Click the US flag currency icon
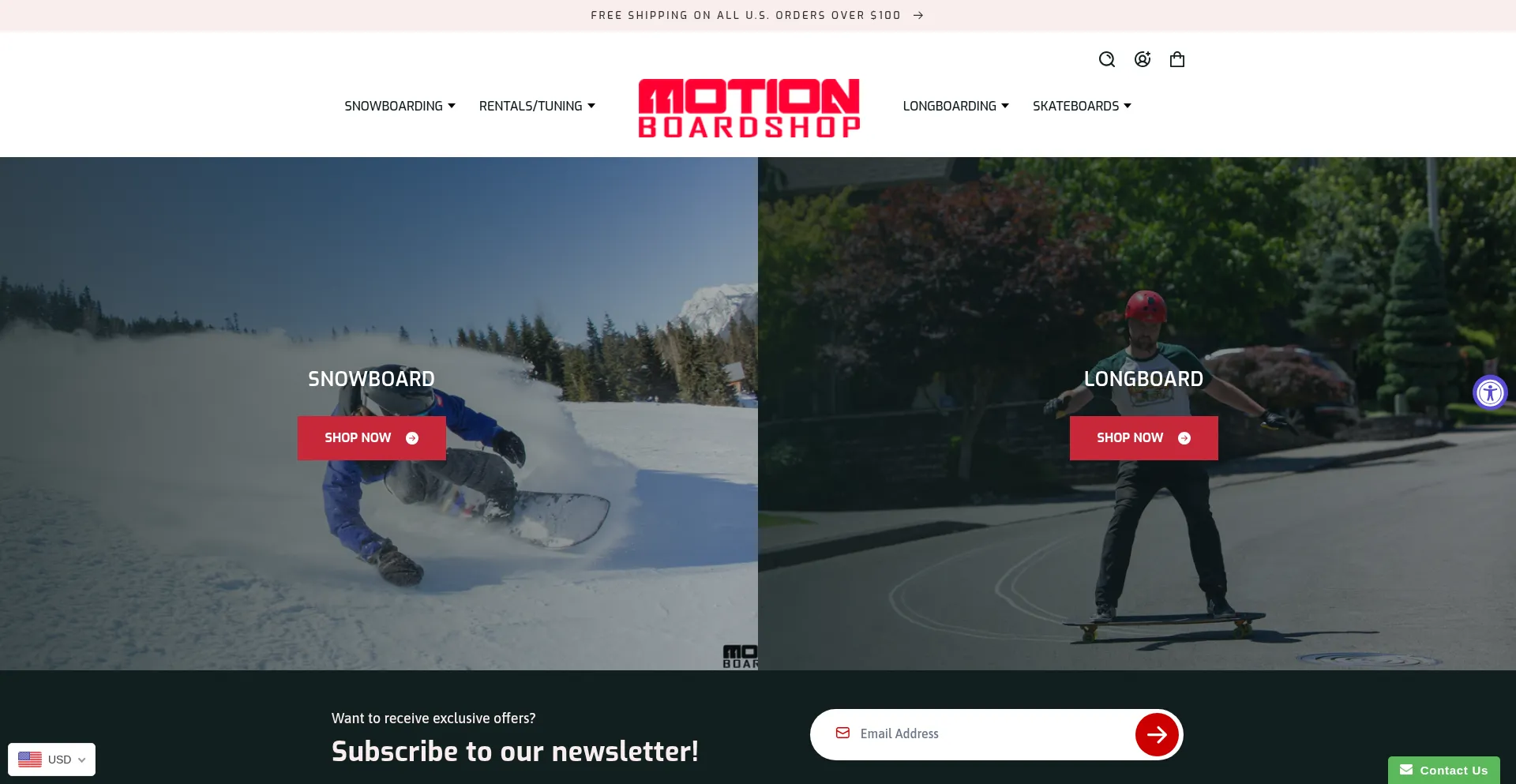This screenshot has width=1516, height=784. click(x=30, y=760)
